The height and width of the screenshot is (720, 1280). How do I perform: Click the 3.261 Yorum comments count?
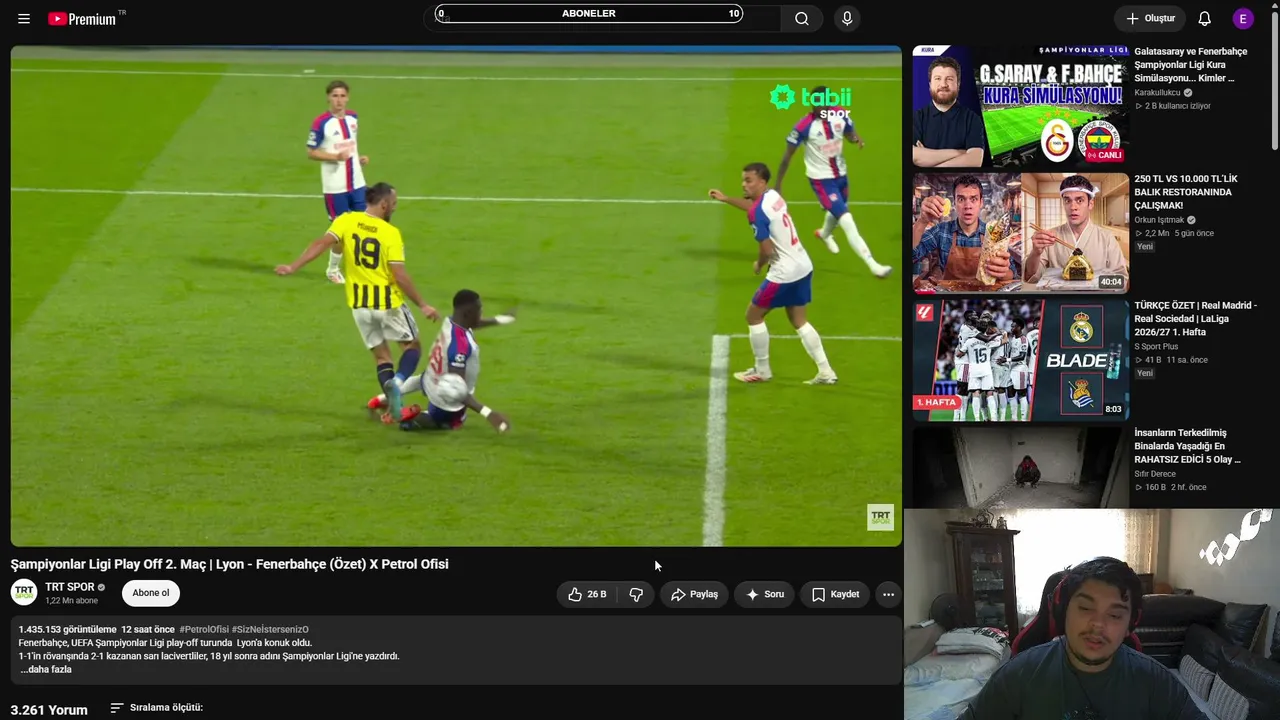49,710
